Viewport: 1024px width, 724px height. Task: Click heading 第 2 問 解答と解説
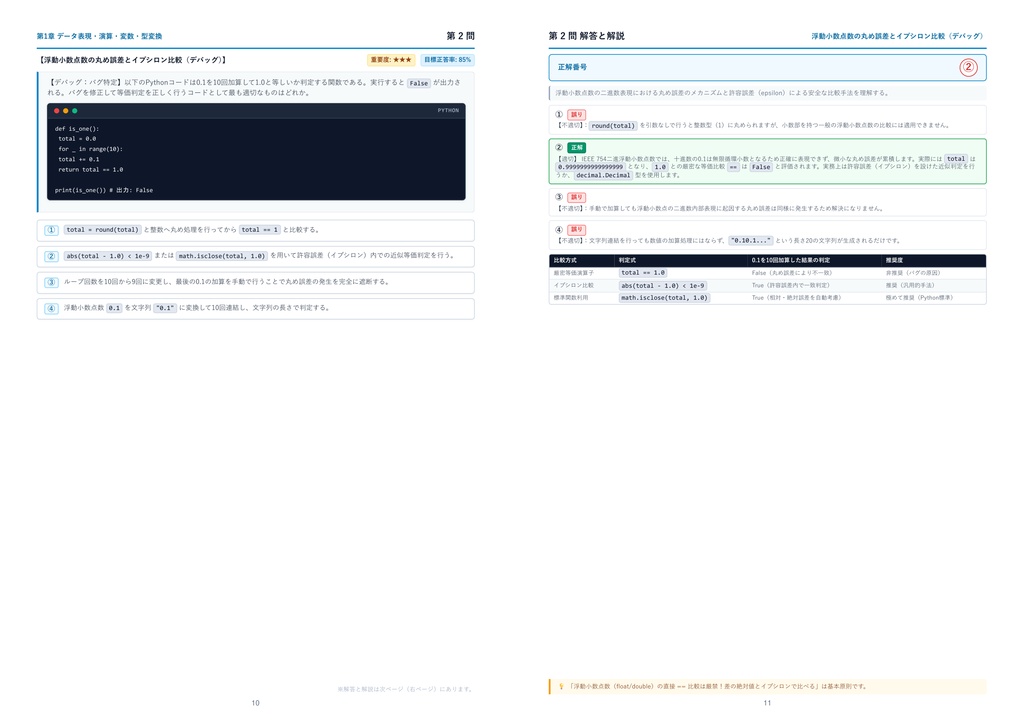586,36
